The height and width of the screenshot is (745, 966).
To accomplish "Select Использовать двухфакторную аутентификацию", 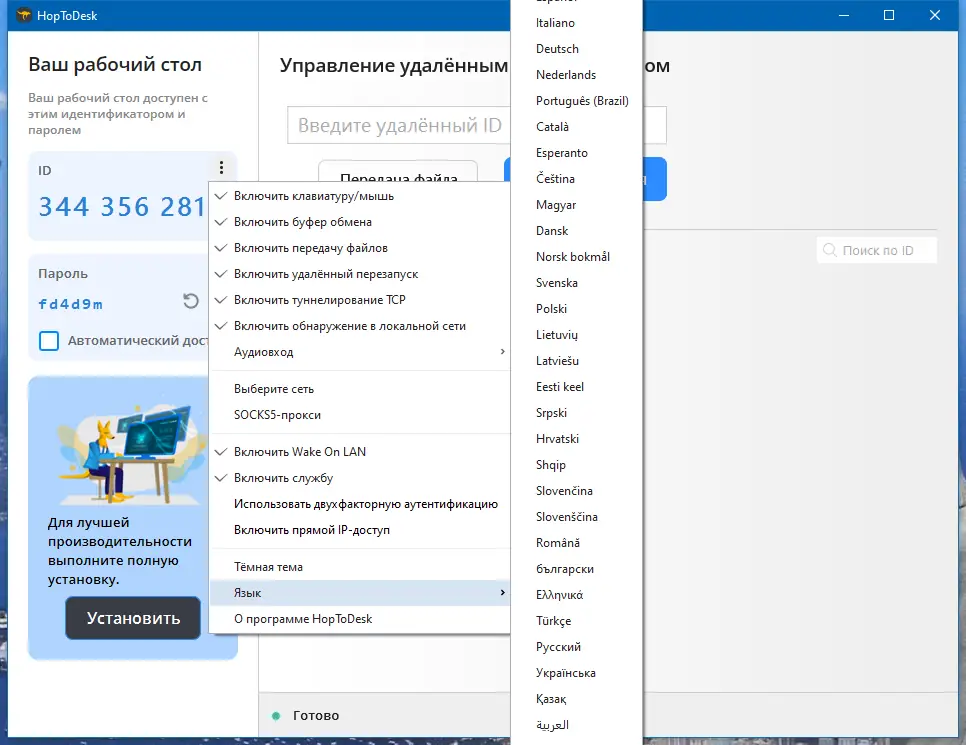I will [360, 504].
